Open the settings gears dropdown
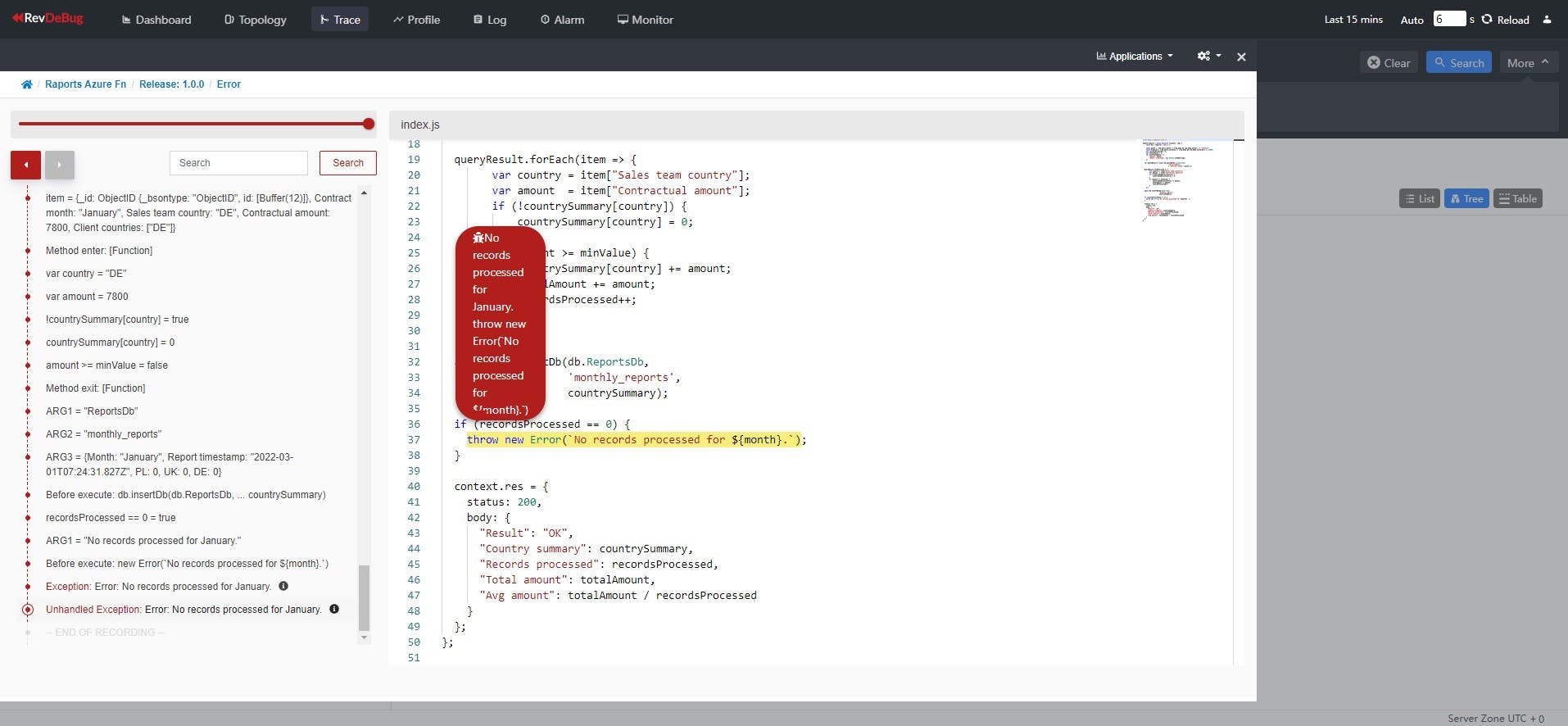This screenshot has height=726, width=1568. [1209, 56]
